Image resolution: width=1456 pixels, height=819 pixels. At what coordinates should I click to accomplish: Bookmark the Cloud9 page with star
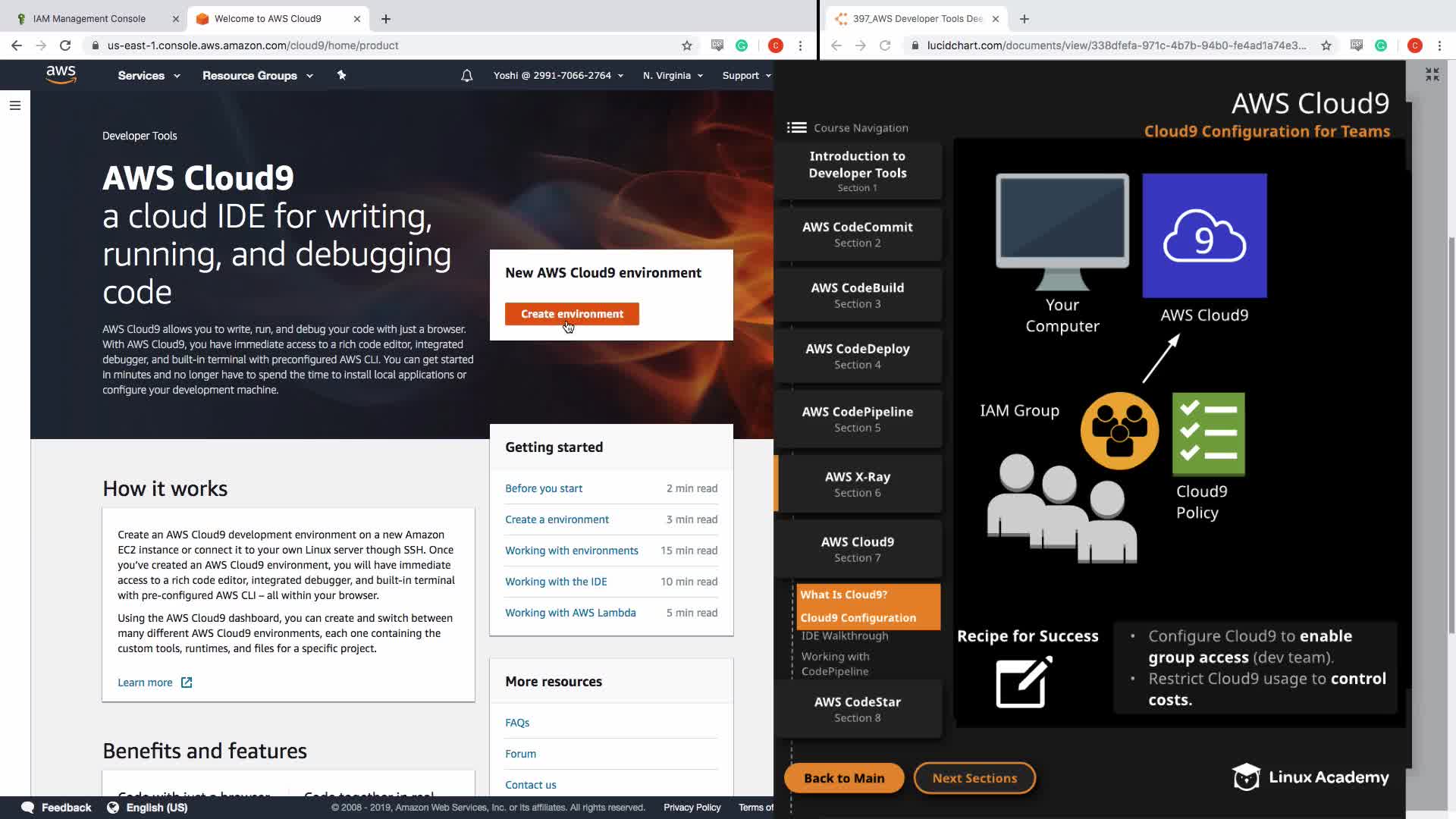click(x=687, y=45)
